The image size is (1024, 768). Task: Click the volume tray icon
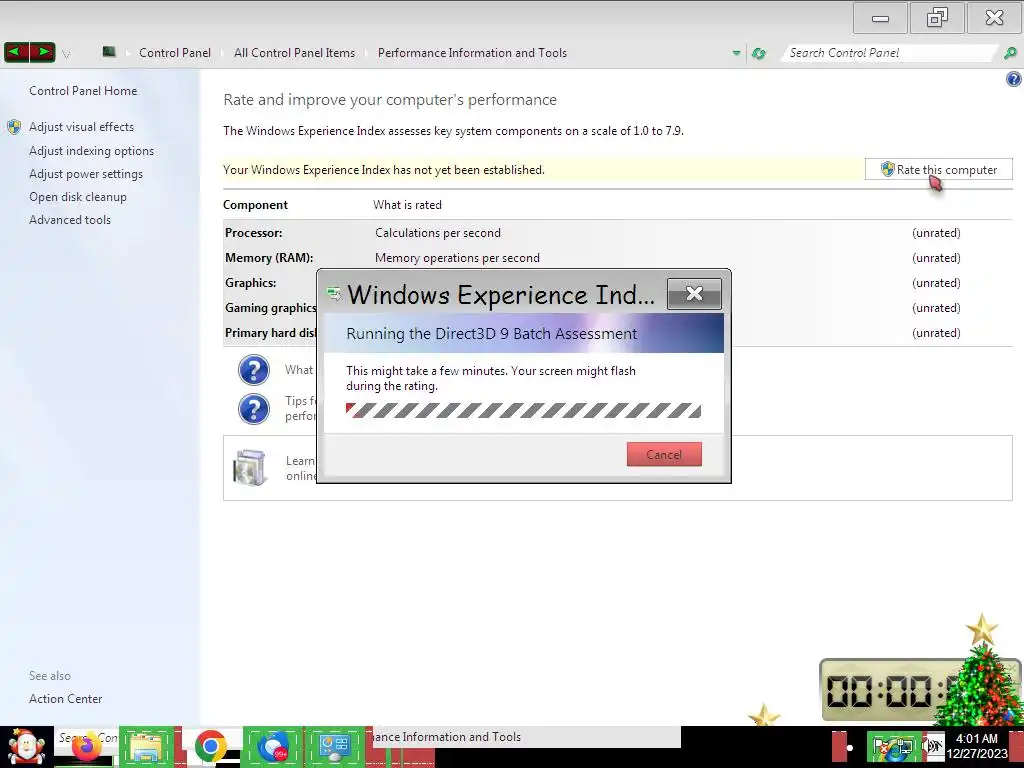pos(933,746)
